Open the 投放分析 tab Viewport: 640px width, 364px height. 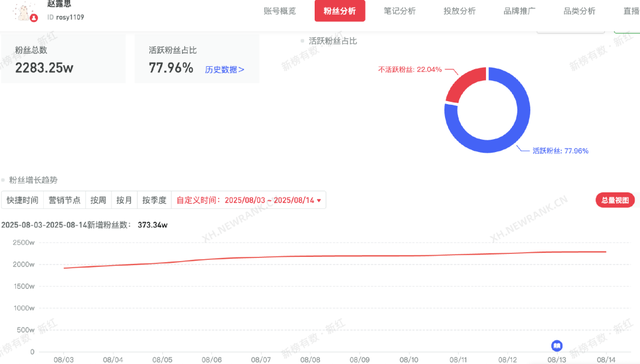click(x=460, y=11)
